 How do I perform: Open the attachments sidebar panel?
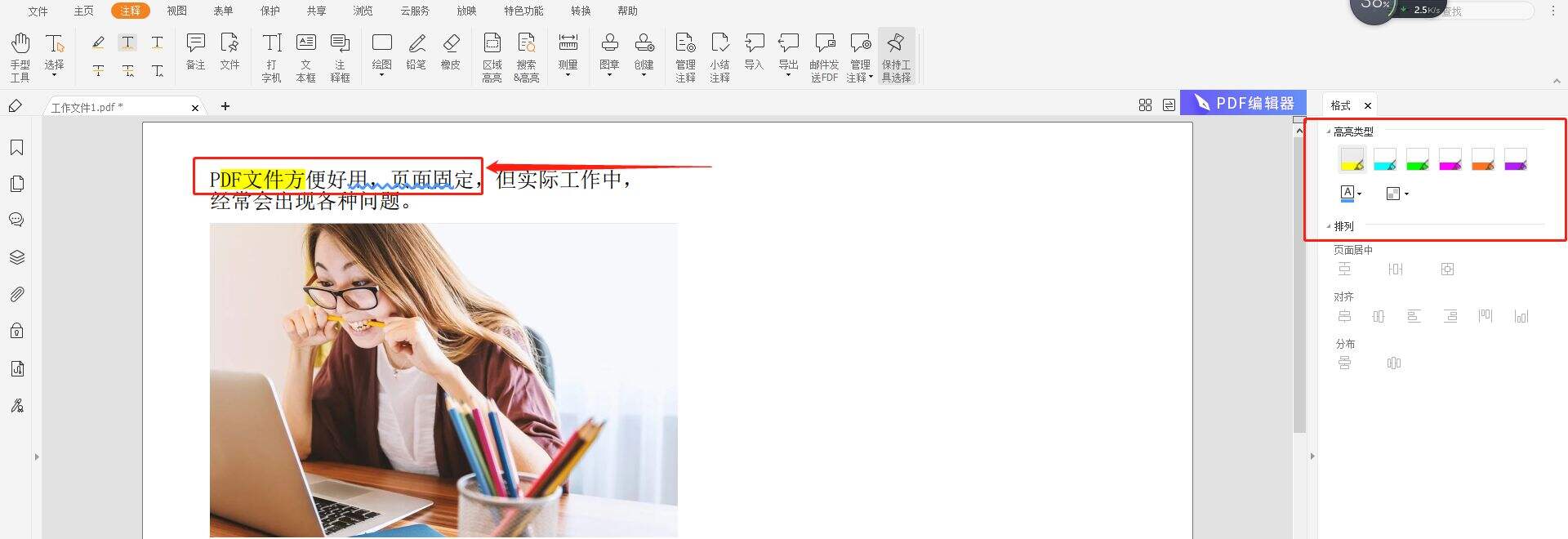click(x=16, y=294)
